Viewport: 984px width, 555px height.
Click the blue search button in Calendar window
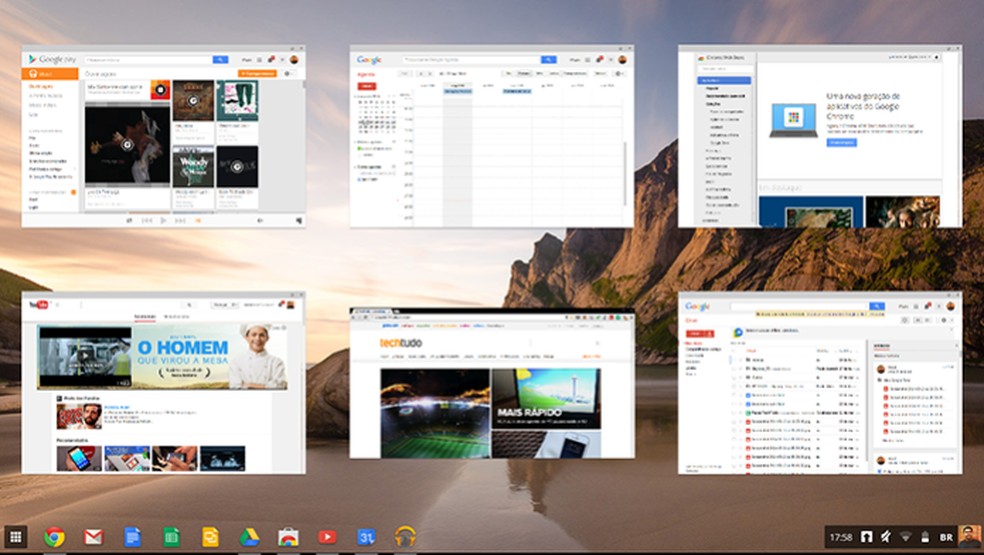(x=548, y=60)
